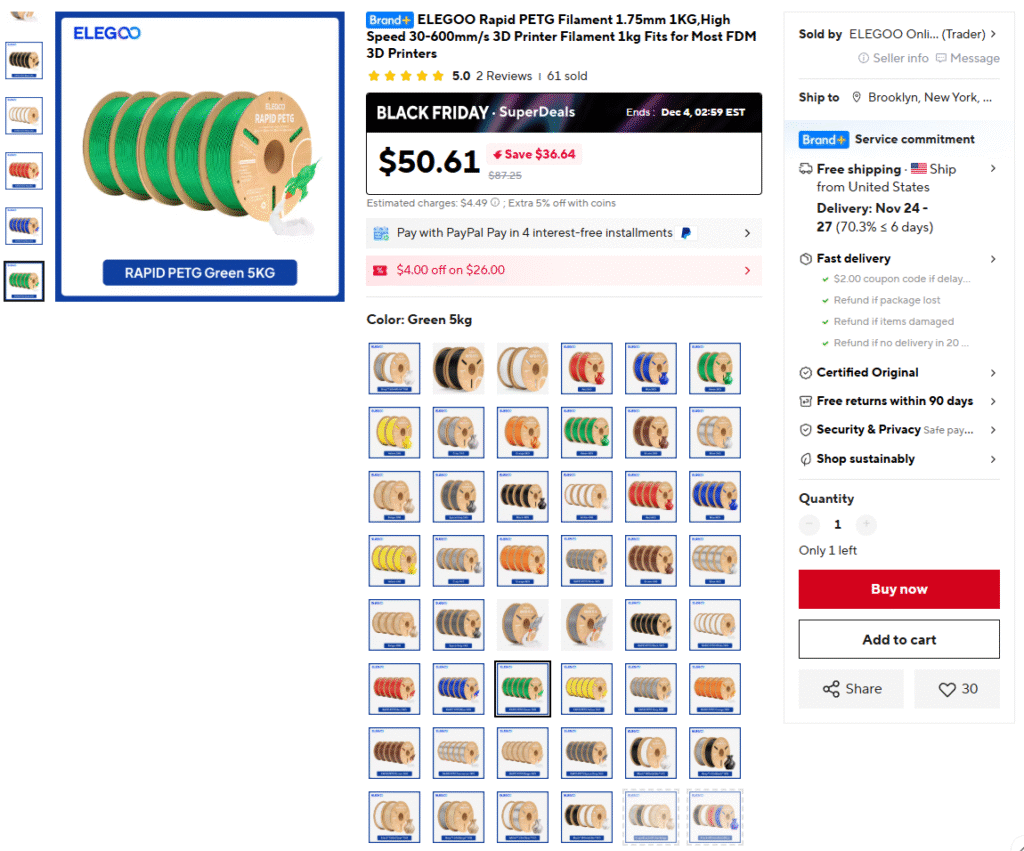Select the red spools gallery thumbnail

tap(24, 171)
